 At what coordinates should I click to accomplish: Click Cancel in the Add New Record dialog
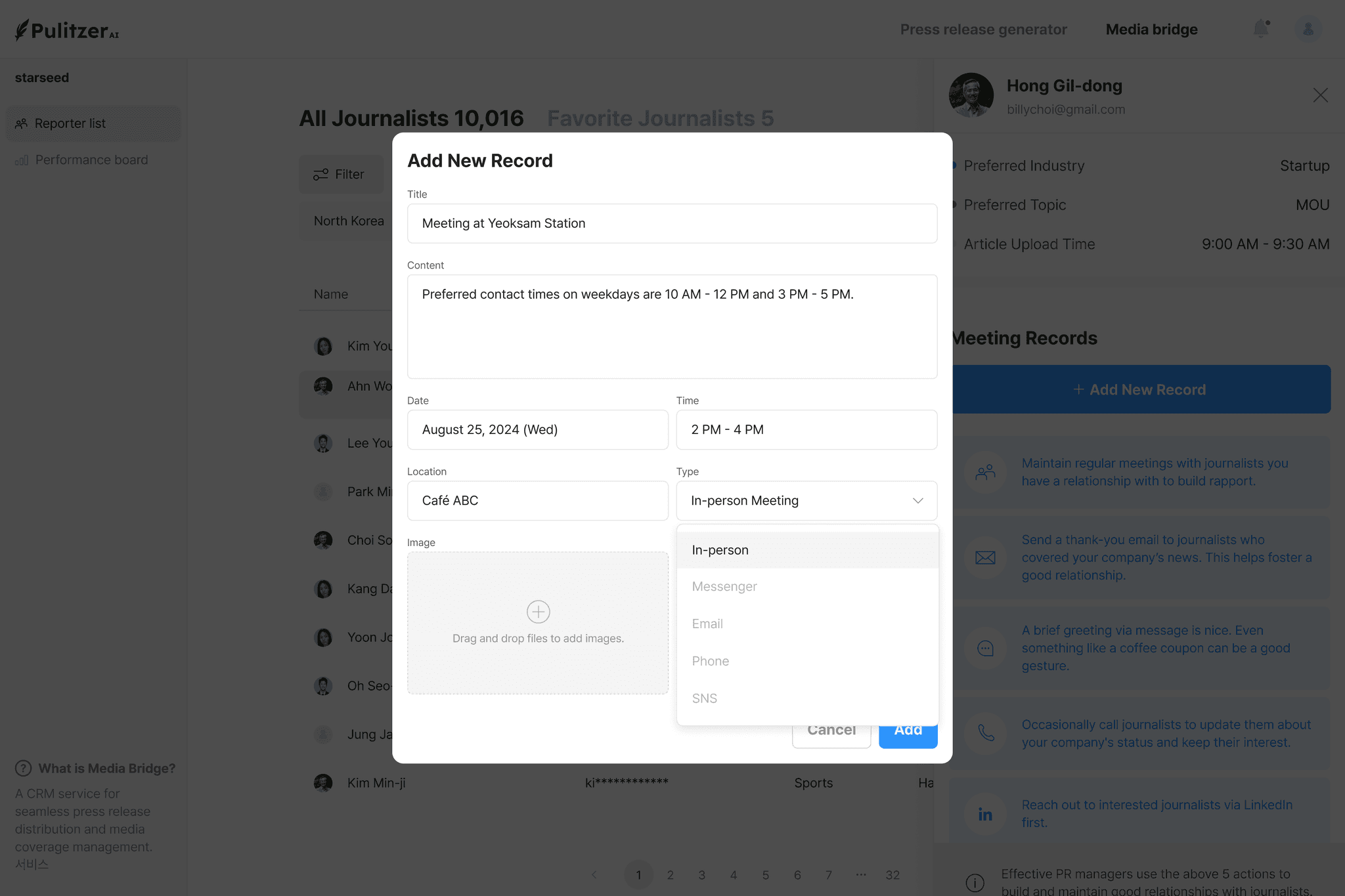tap(831, 734)
